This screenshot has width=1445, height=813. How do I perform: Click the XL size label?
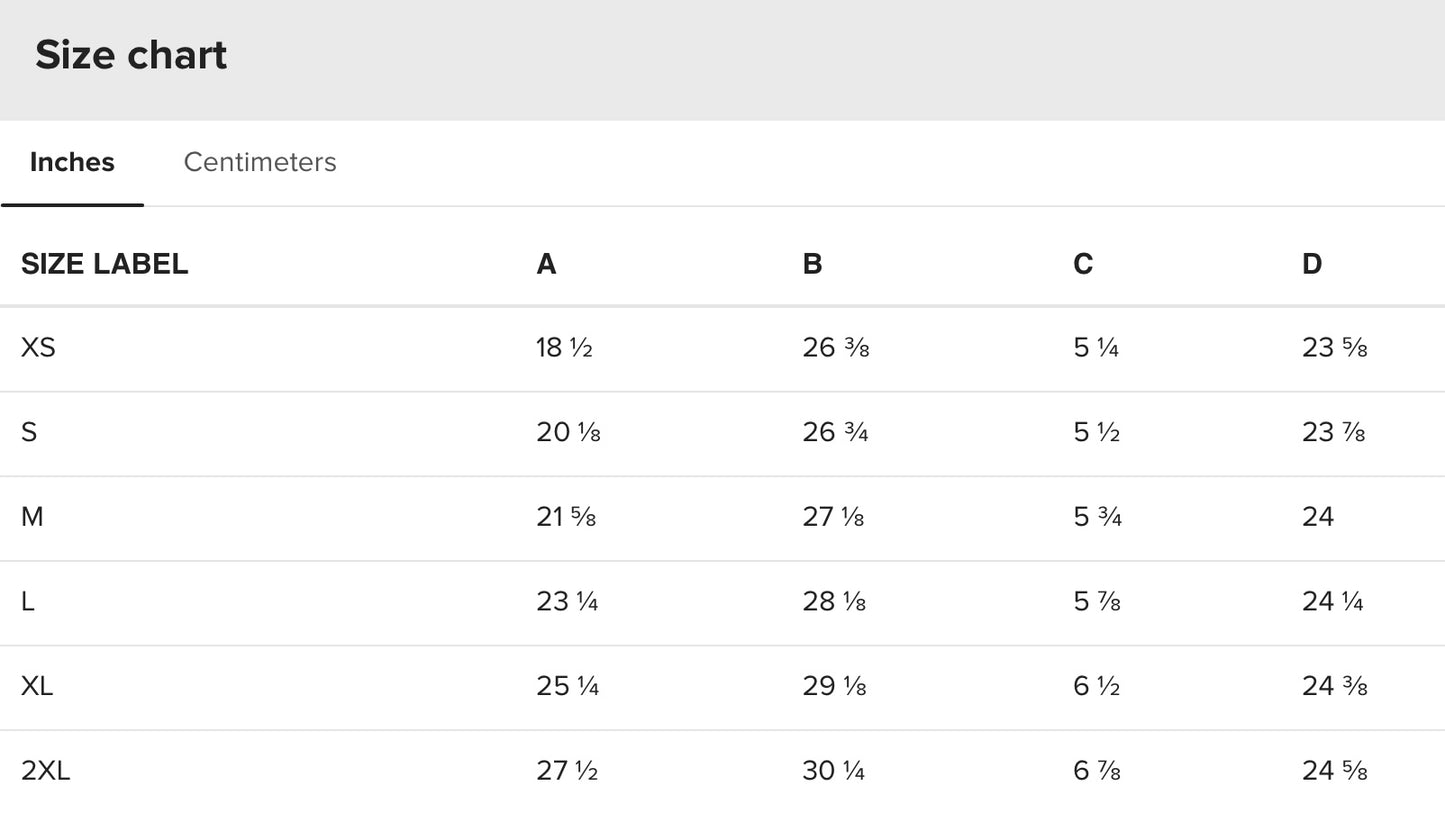point(37,686)
